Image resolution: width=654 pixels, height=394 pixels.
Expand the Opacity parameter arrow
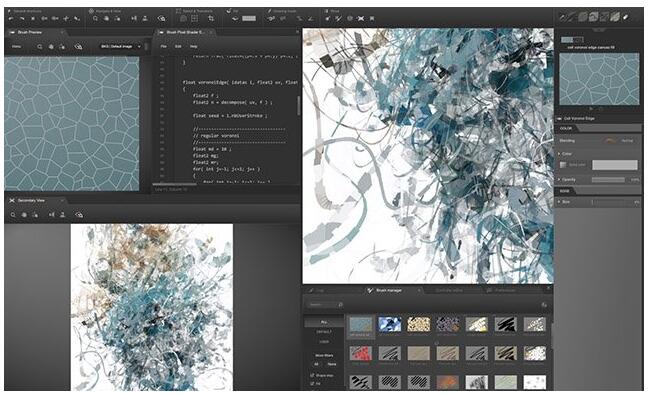coord(560,180)
